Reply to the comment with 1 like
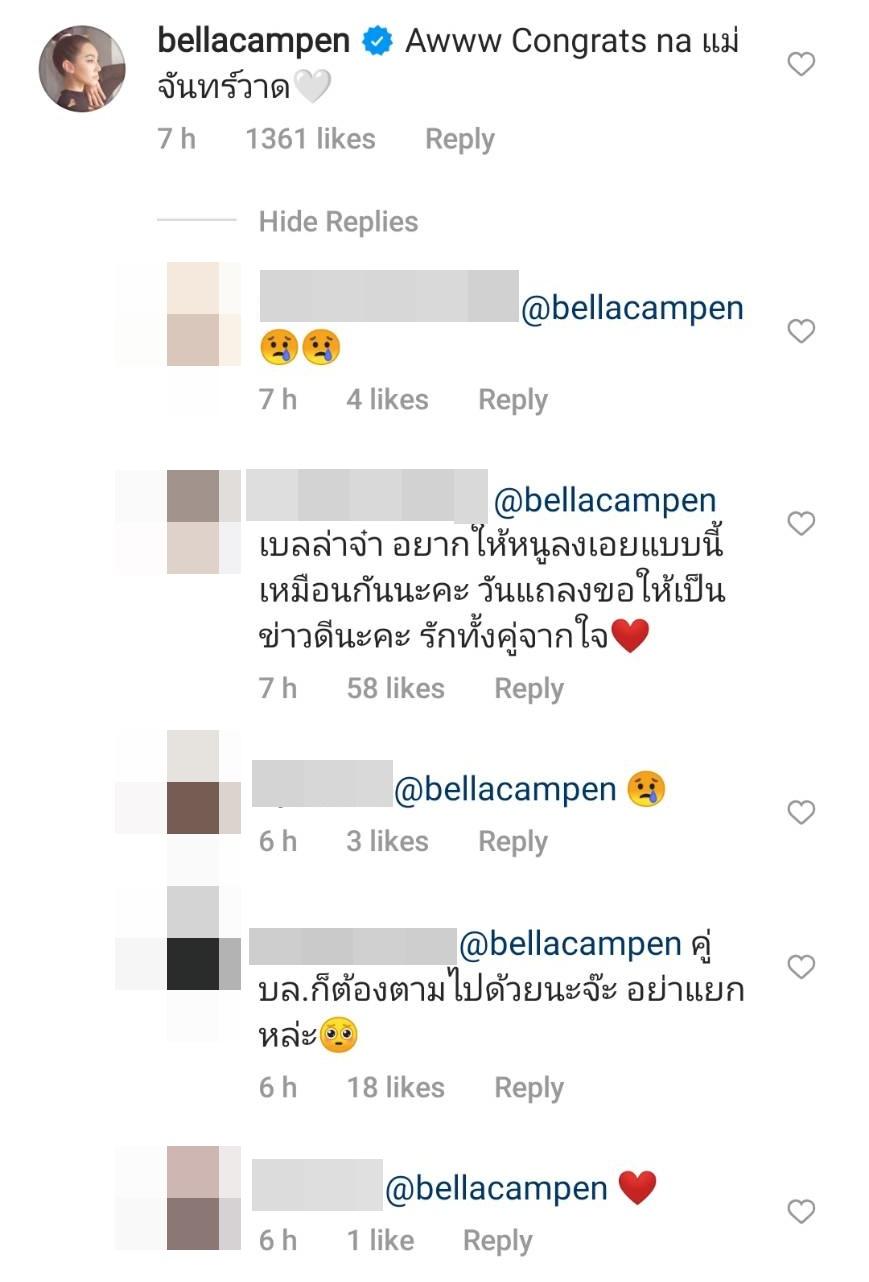869x1282 pixels. point(497,1241)
